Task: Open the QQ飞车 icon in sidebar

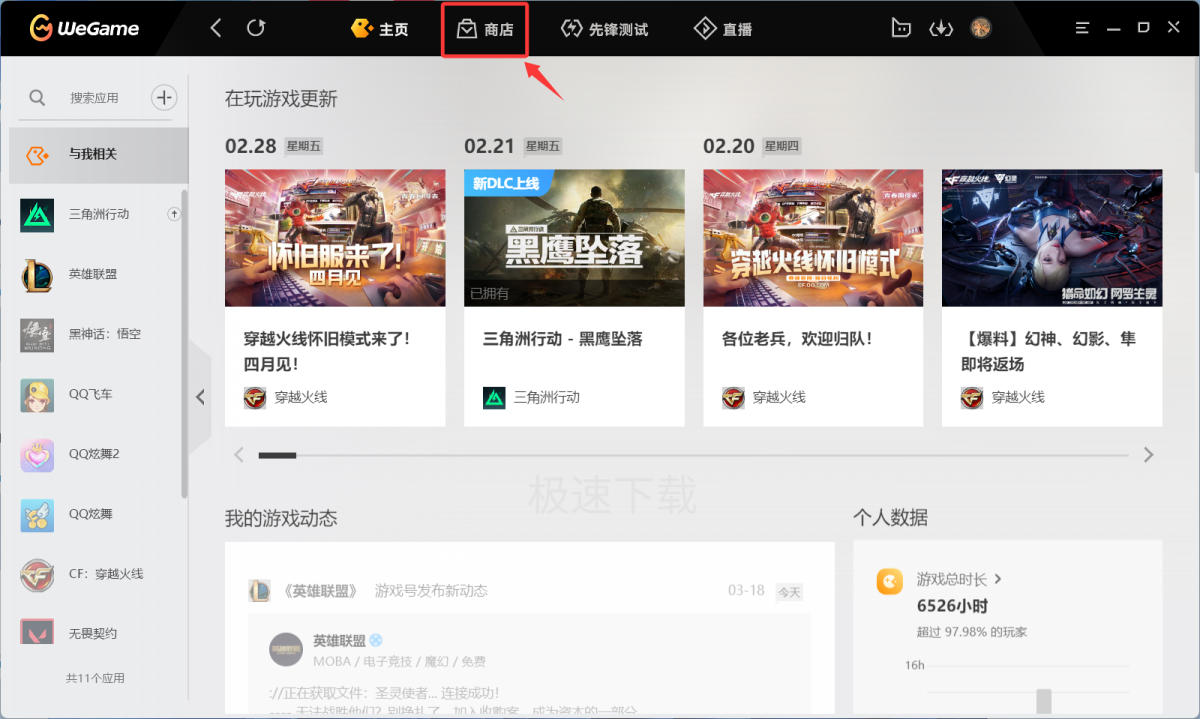Action: tap(38, 395)
